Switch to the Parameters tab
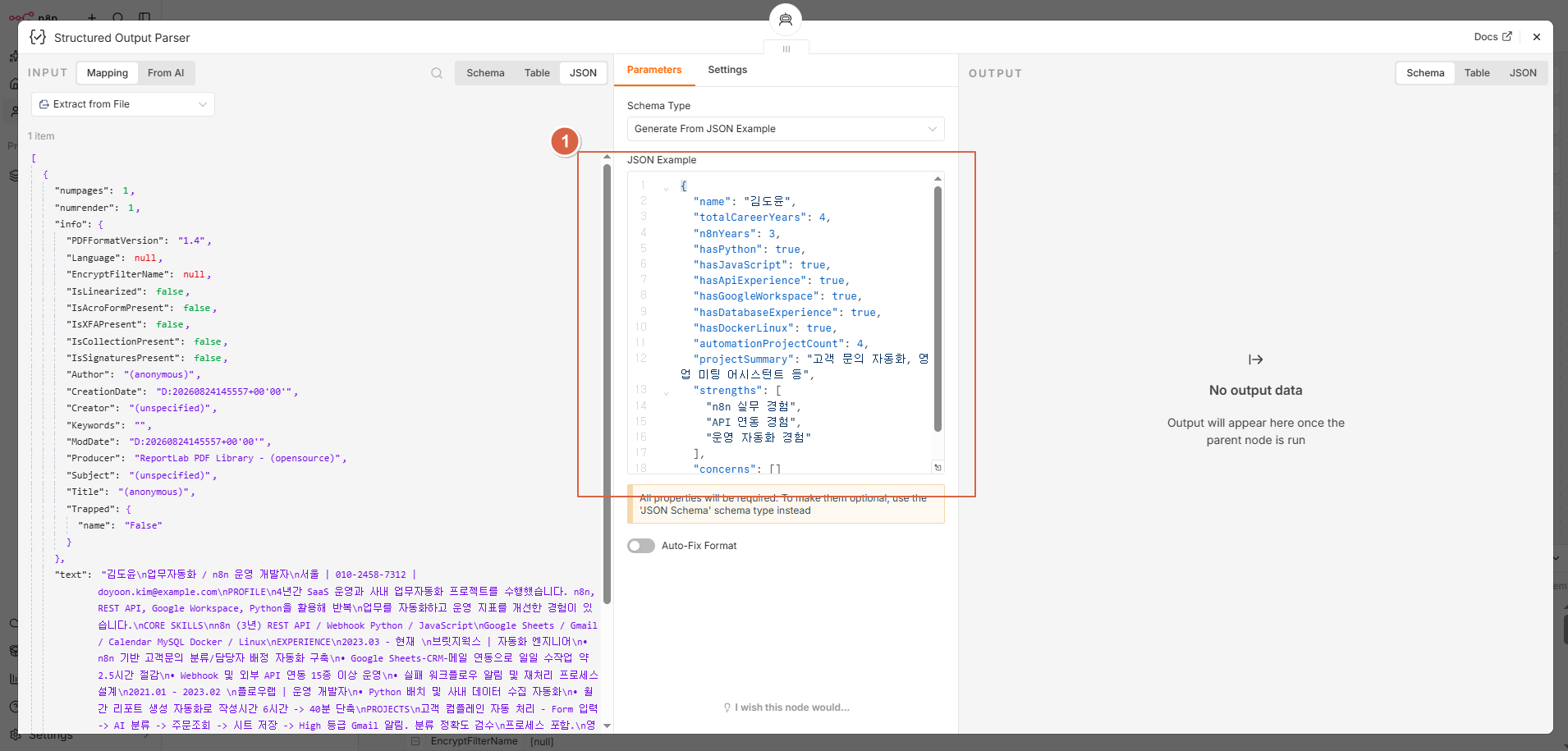Viewport: 1568px width, 751px height. click(x=654, y=70)
